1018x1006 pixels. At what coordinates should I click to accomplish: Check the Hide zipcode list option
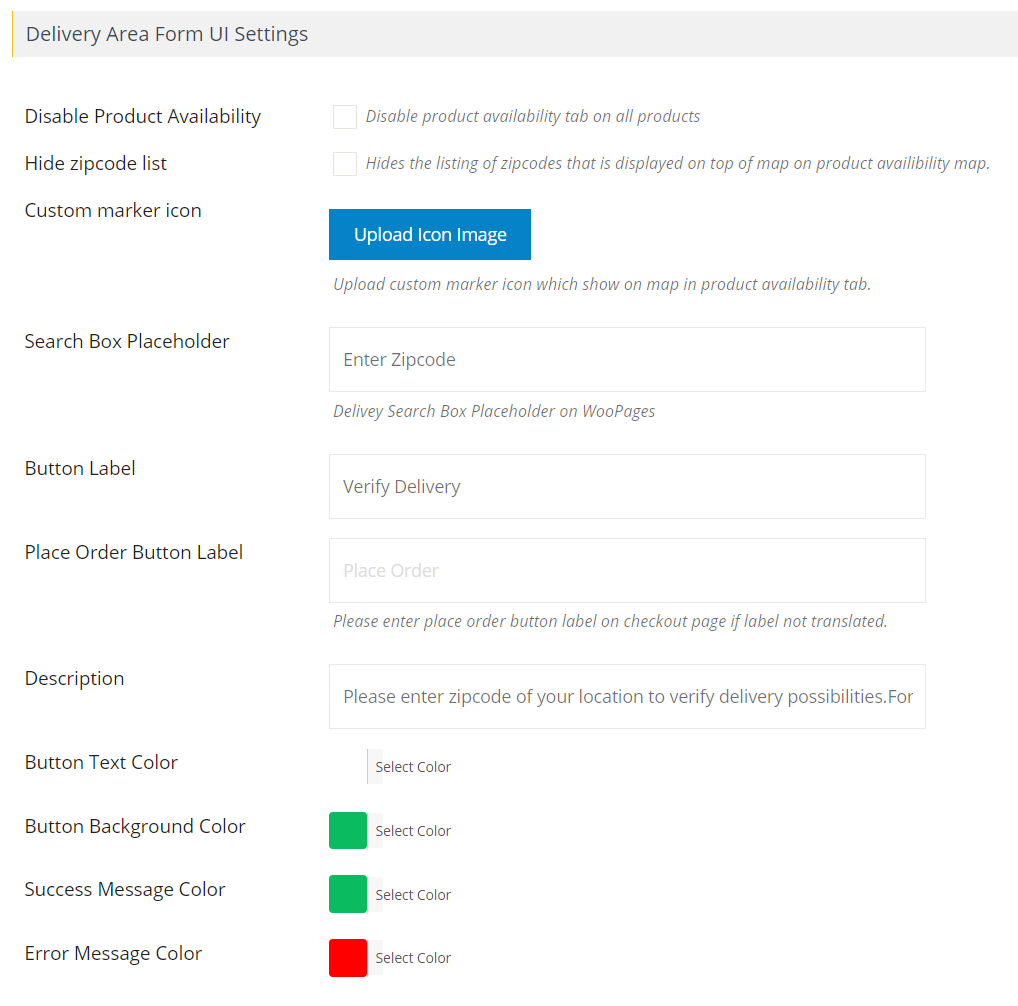click(x=344, y=163)
